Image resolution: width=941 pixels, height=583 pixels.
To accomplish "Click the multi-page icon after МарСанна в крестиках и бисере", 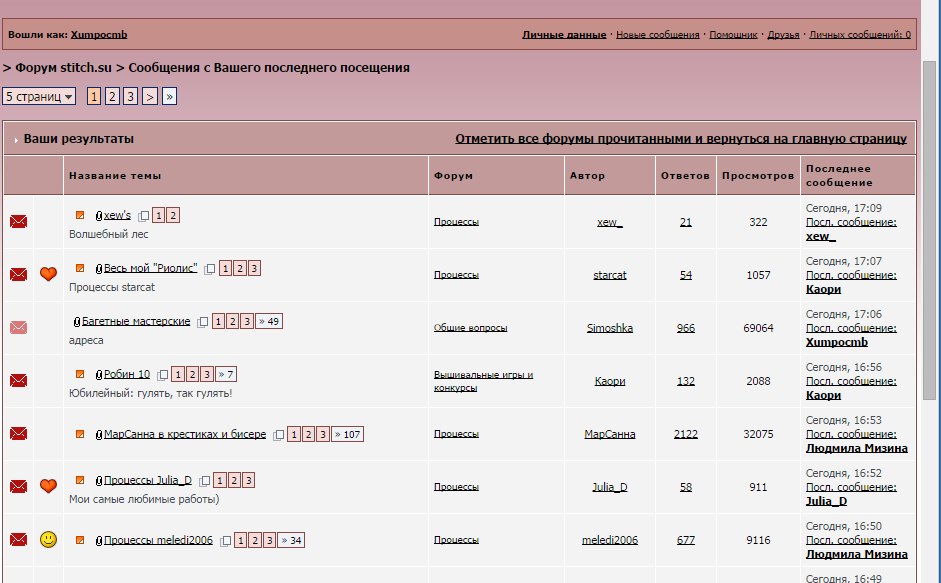I will (x=279, y=435).
